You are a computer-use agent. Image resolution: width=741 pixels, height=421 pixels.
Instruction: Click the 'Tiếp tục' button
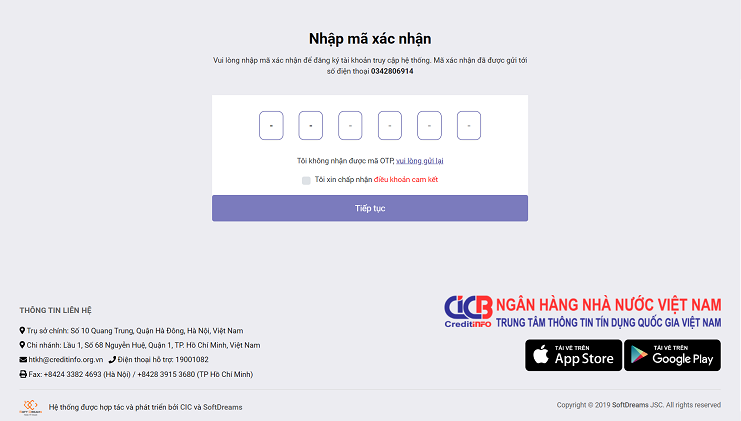[x=370, y=208]
